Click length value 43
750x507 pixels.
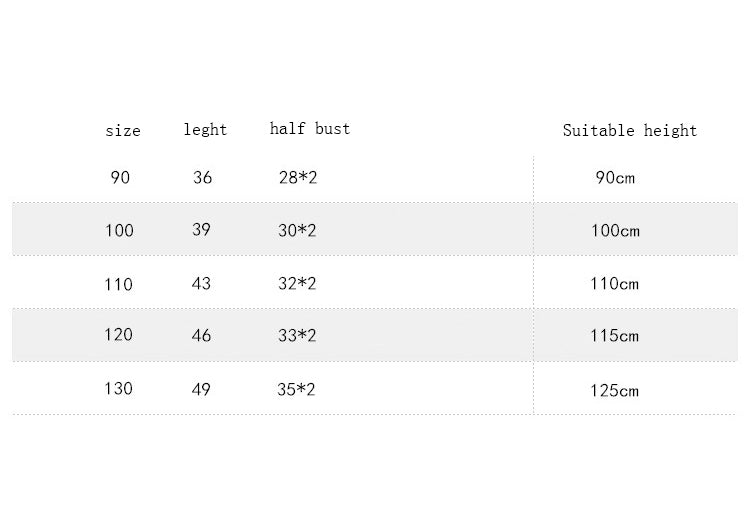tap(201, 283)
